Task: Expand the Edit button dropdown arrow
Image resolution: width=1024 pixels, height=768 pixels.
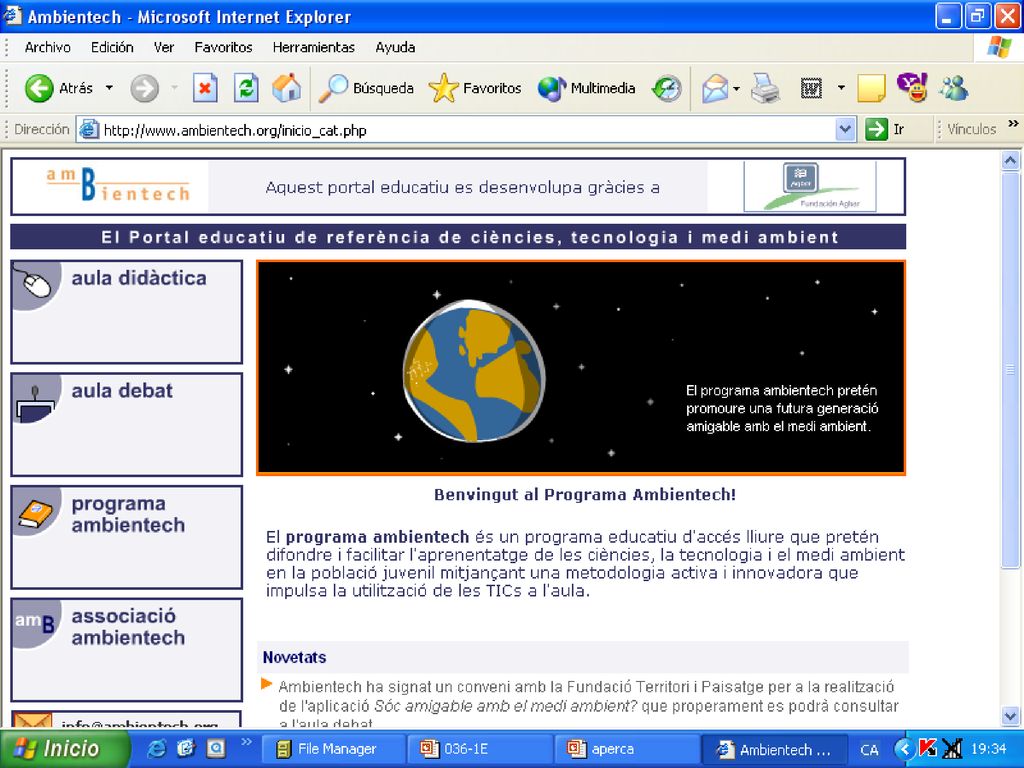Action: (x=841, y=88)
